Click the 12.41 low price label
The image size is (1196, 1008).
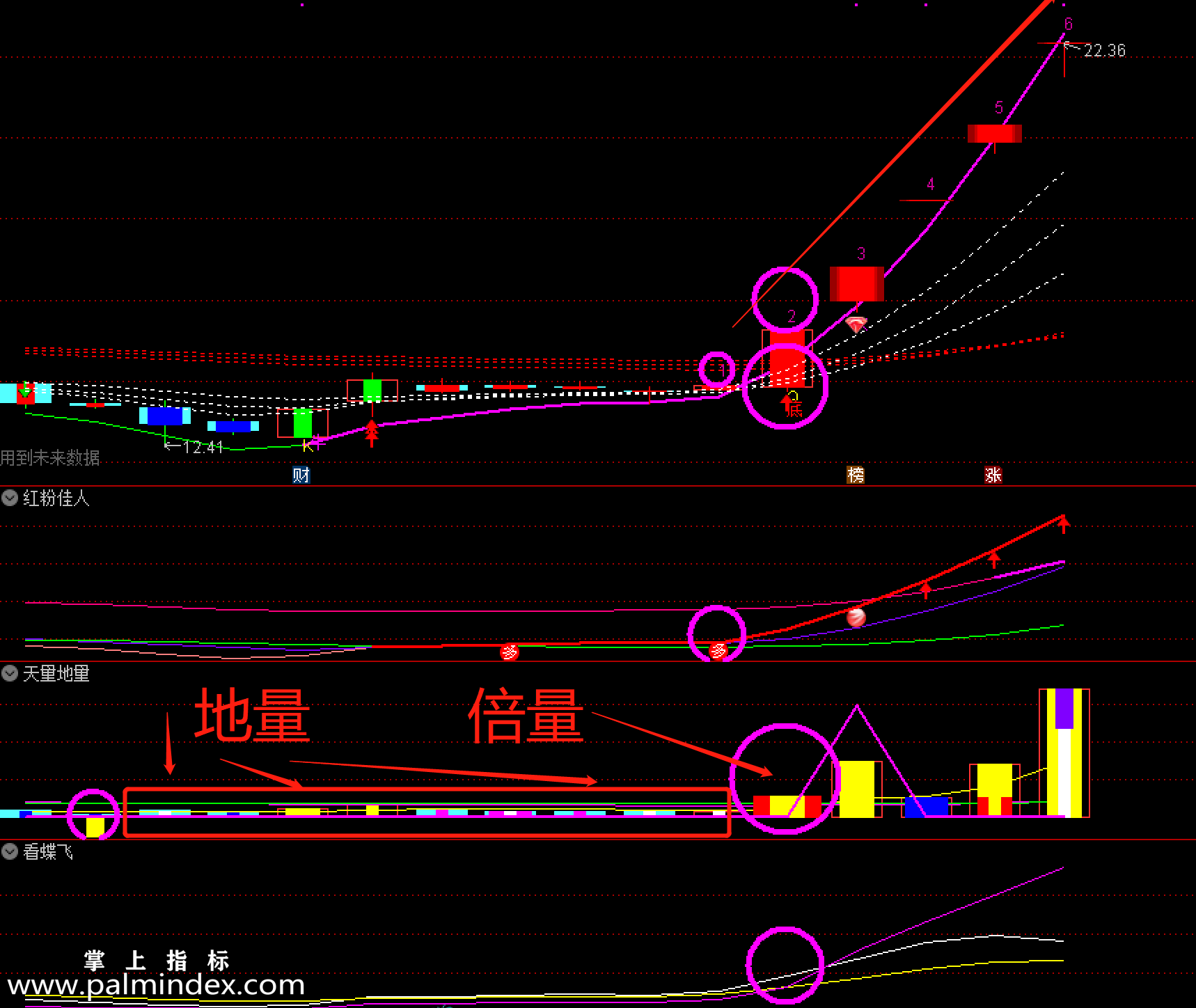202,447
